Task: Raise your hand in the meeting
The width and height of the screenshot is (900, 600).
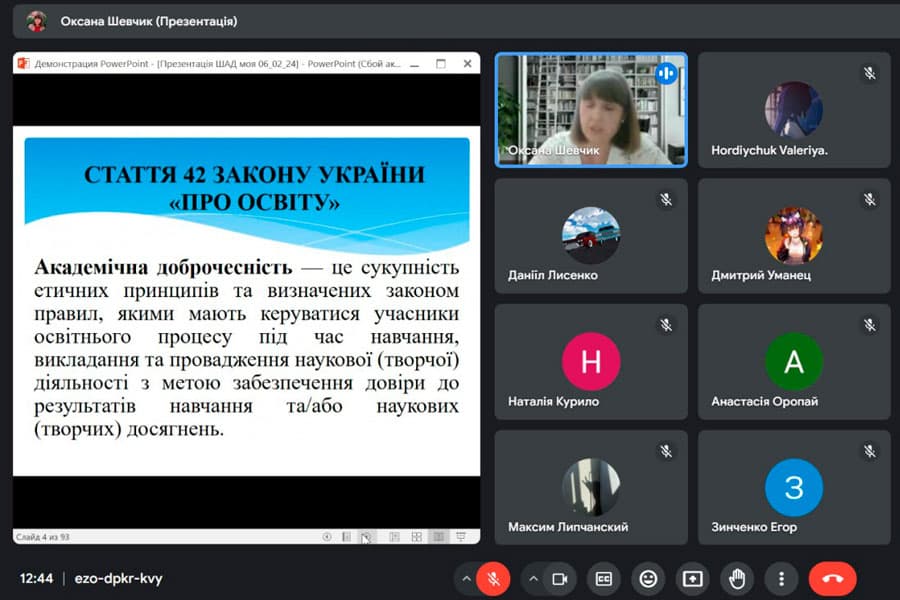Action: [x=737, y=578]
